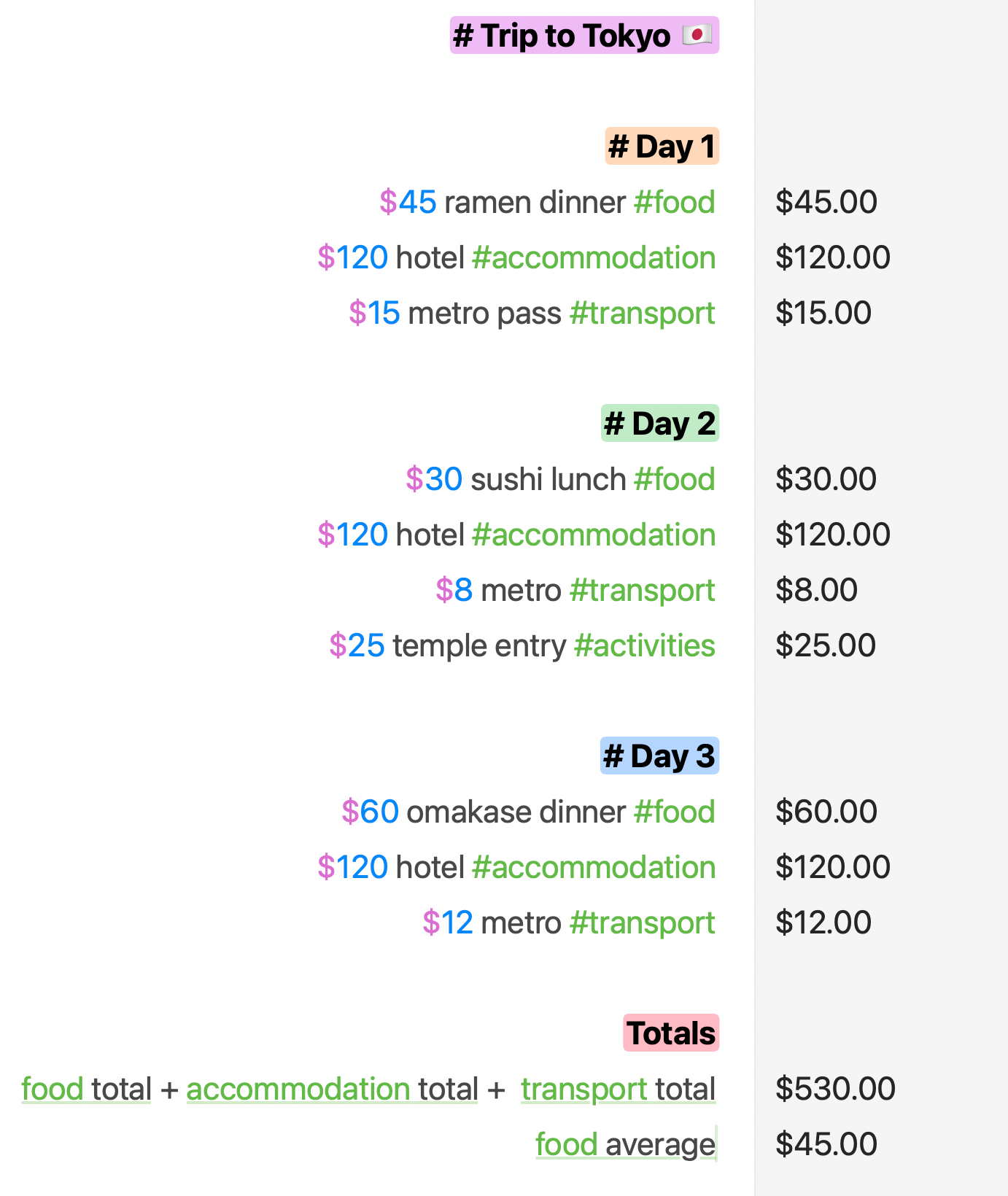1008x1196 pixels.
Task: Click #transport tag on metro pass line
Action: click(643, 314)
